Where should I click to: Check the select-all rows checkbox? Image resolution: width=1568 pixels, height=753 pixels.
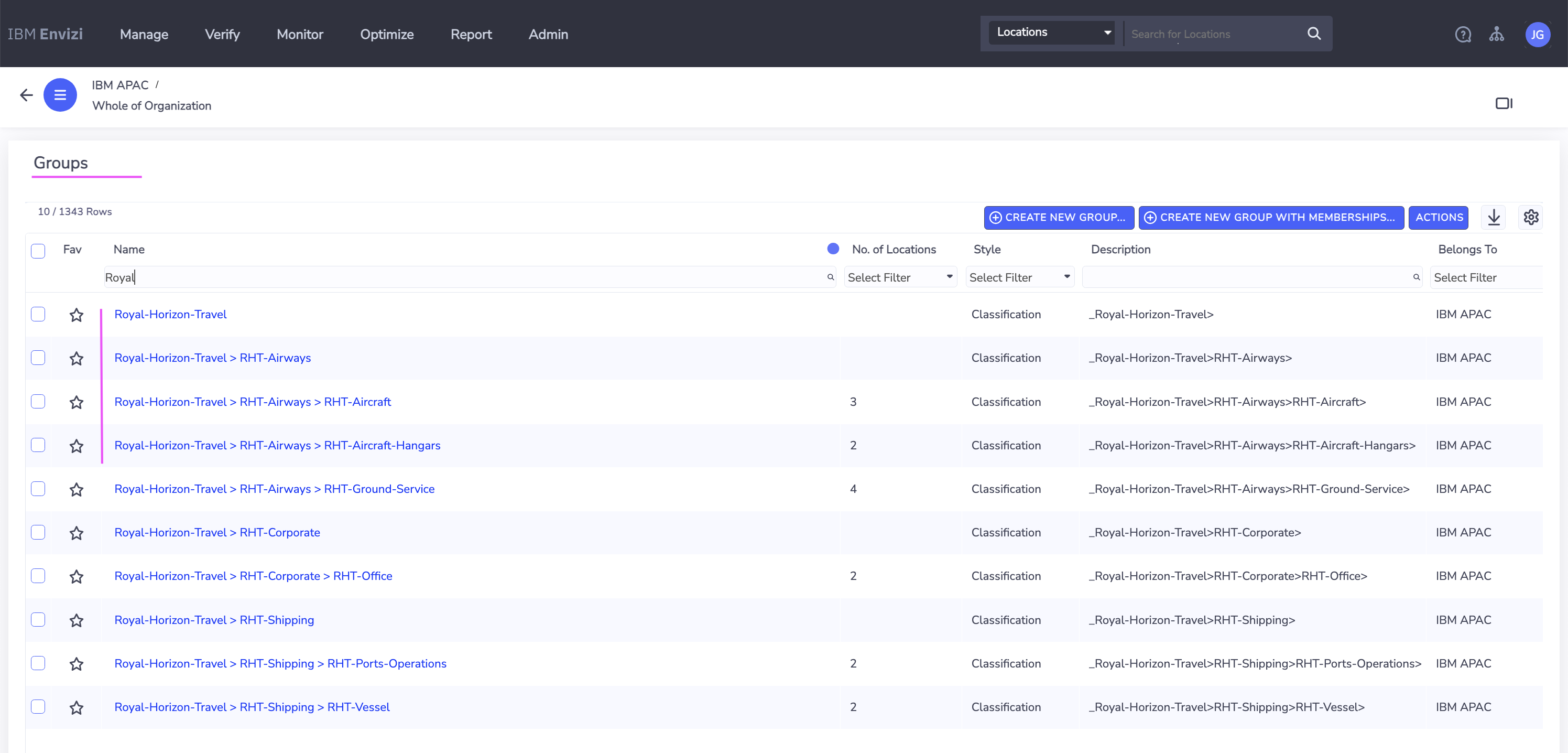[x=38, y=251]
